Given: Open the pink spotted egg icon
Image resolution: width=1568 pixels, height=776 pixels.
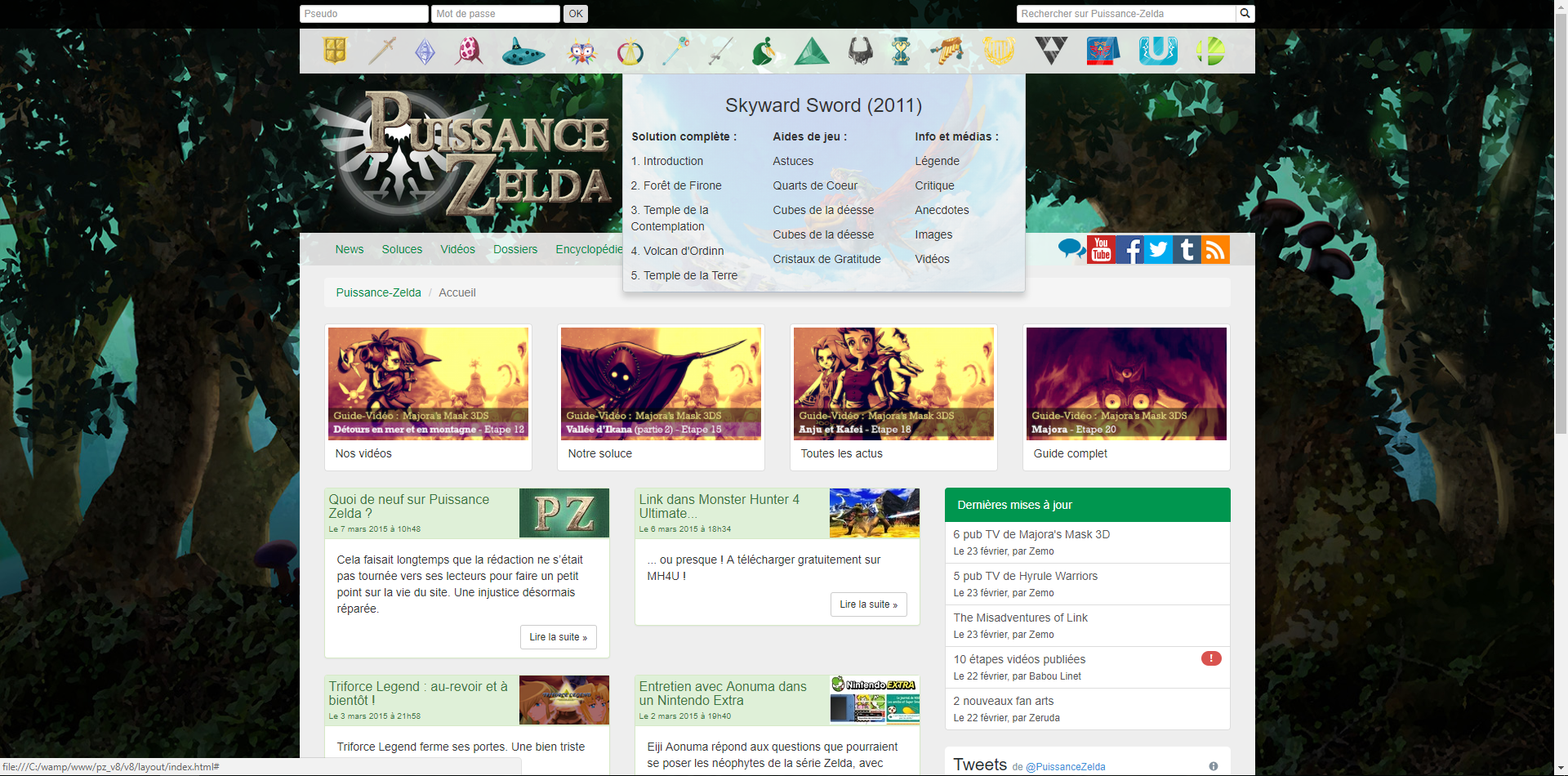Looking at the screenshot, I should 469,51.
